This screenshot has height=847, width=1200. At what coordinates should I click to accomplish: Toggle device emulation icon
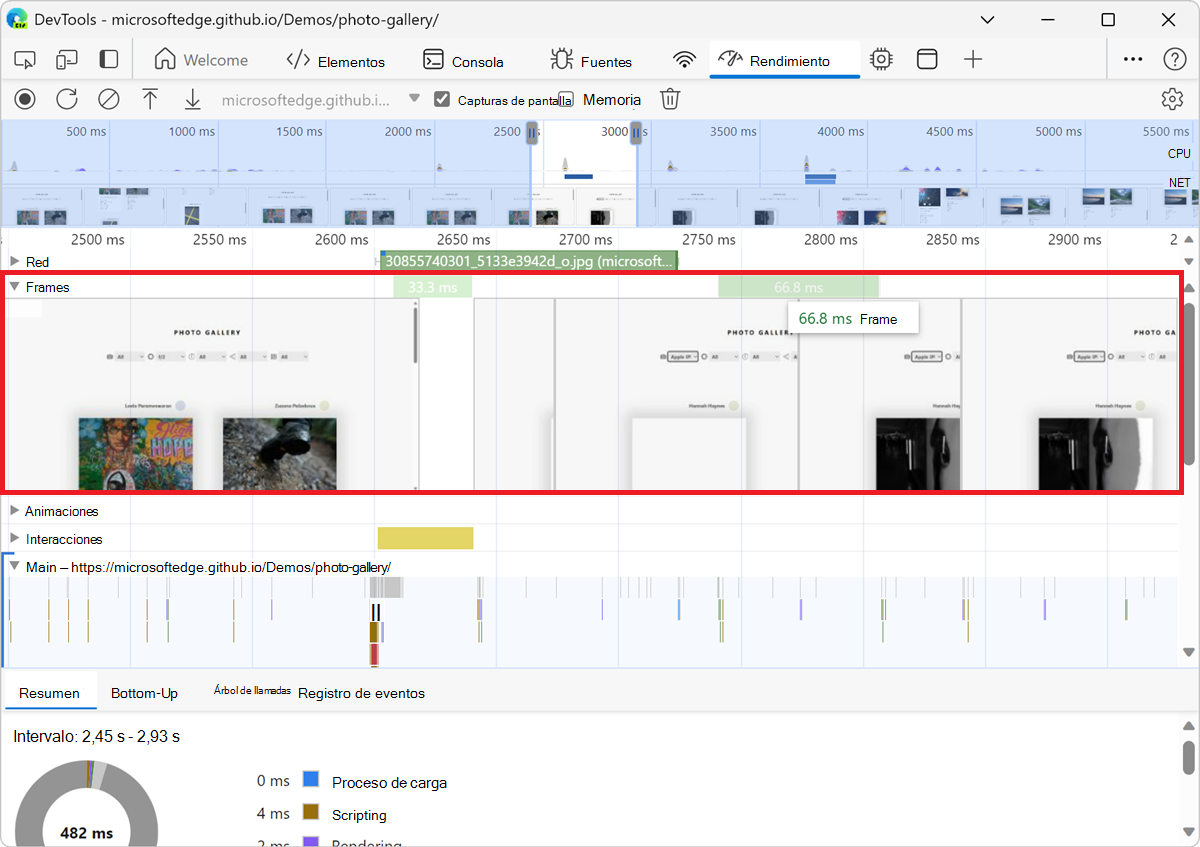point(67,60)
